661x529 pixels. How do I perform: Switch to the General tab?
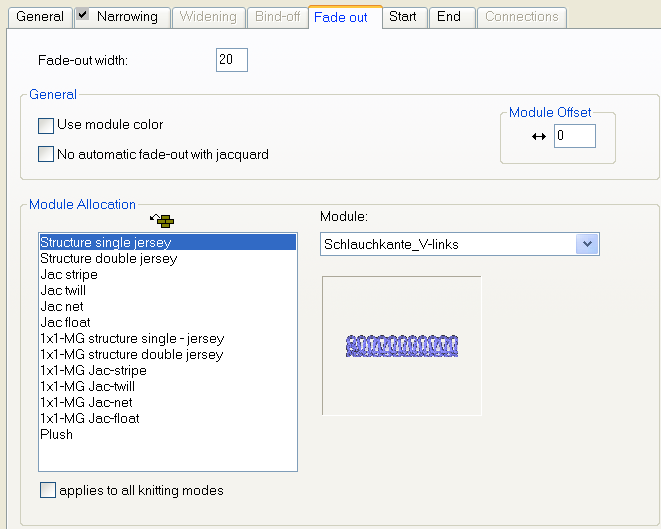pos(40,17)
